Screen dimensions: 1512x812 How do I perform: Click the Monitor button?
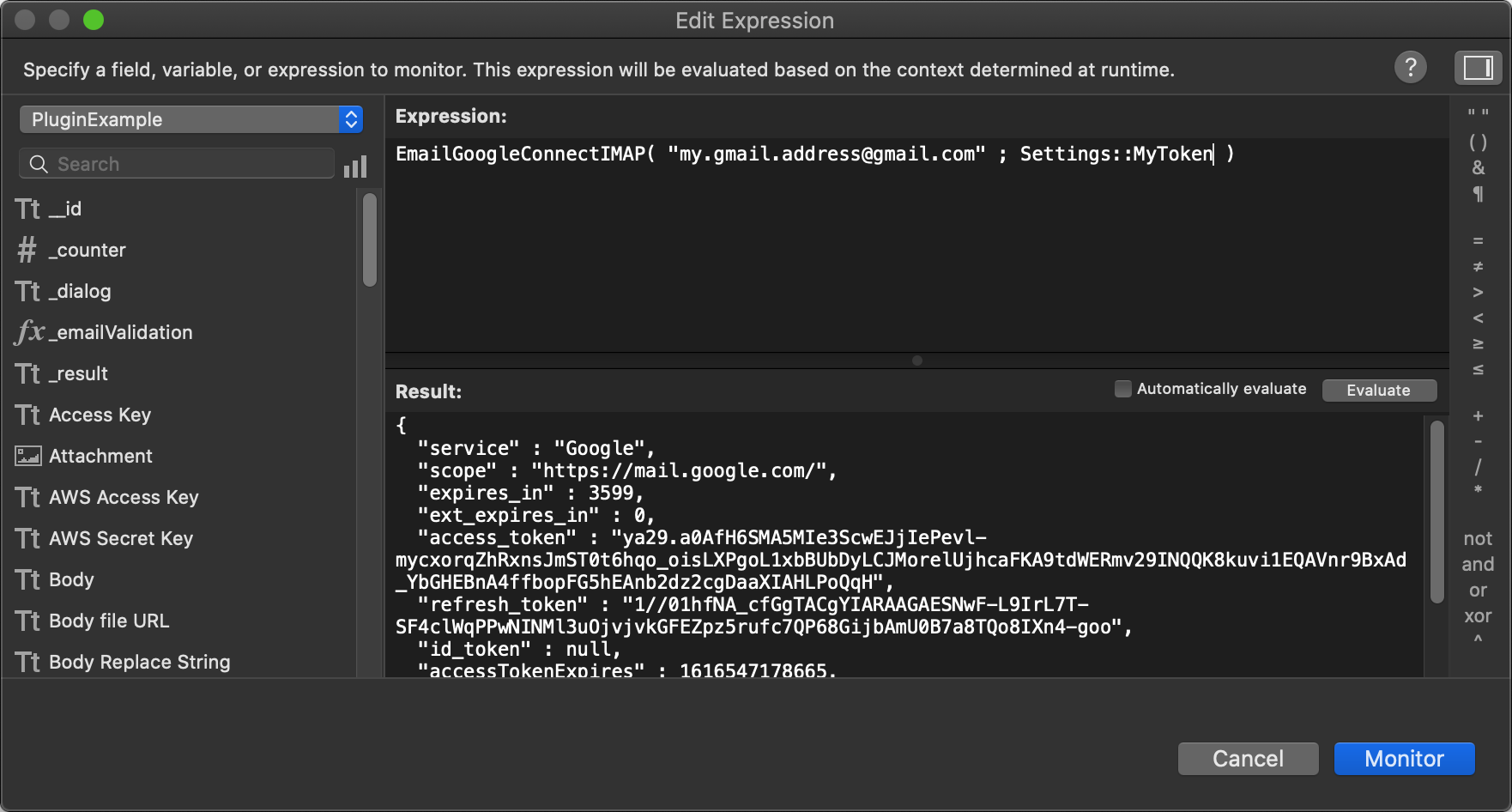pyautogui.click(x=1404, y=759)
